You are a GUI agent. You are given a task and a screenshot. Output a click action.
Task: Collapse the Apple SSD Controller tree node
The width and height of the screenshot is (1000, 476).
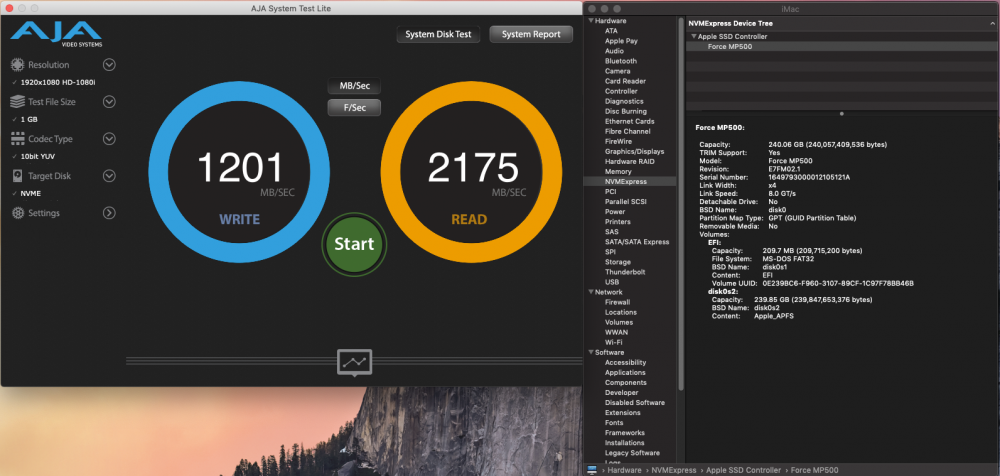(x=694, y=37)
